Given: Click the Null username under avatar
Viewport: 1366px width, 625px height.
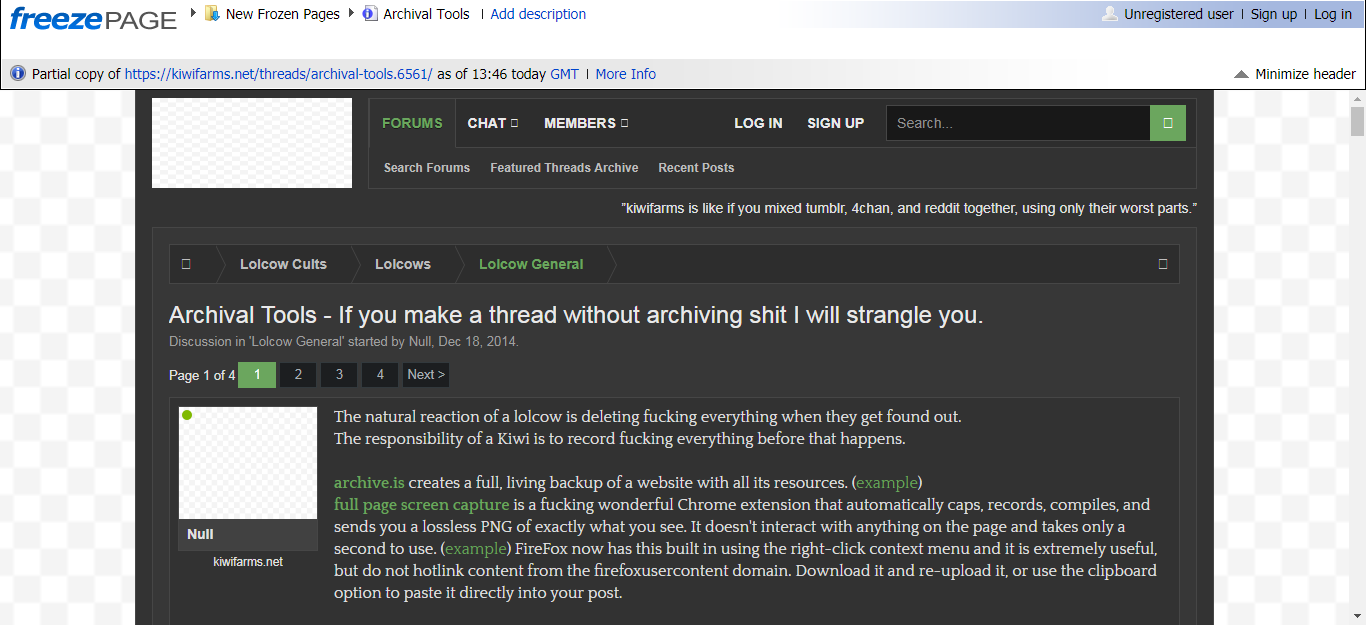Looking at the screenshot, I should [x=200, y=534].
